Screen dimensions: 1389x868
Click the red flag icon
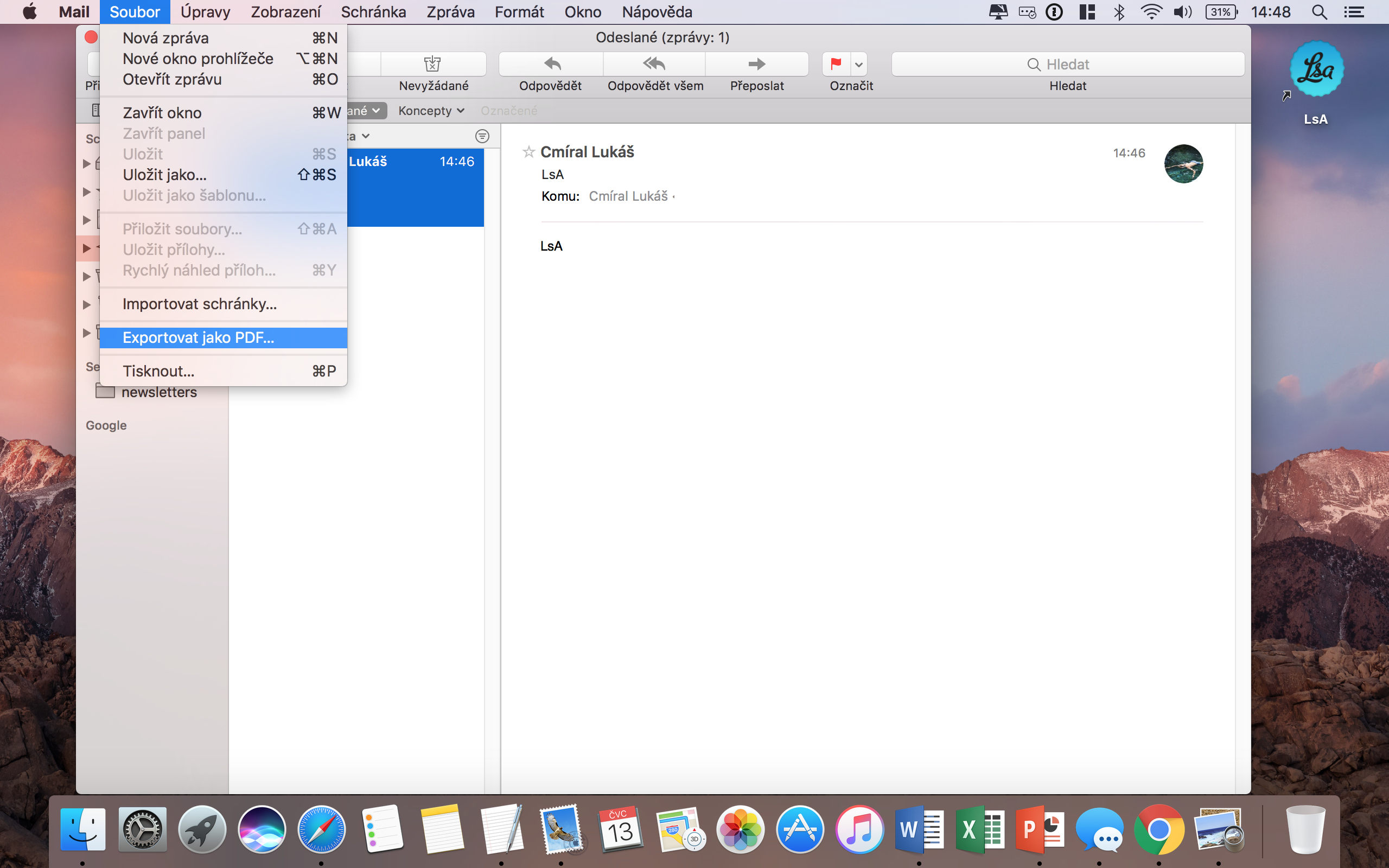(836, 63)
